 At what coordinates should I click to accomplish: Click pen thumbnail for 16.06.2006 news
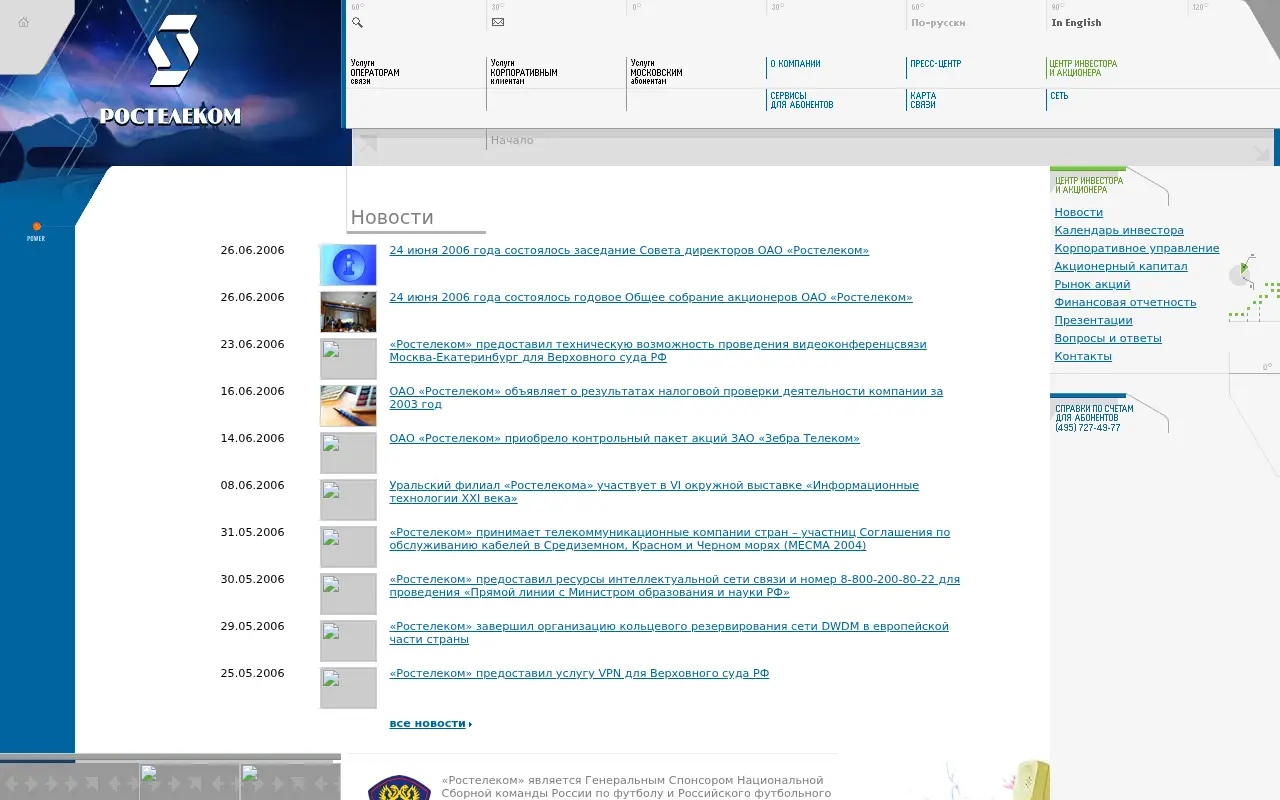[348, 406]
